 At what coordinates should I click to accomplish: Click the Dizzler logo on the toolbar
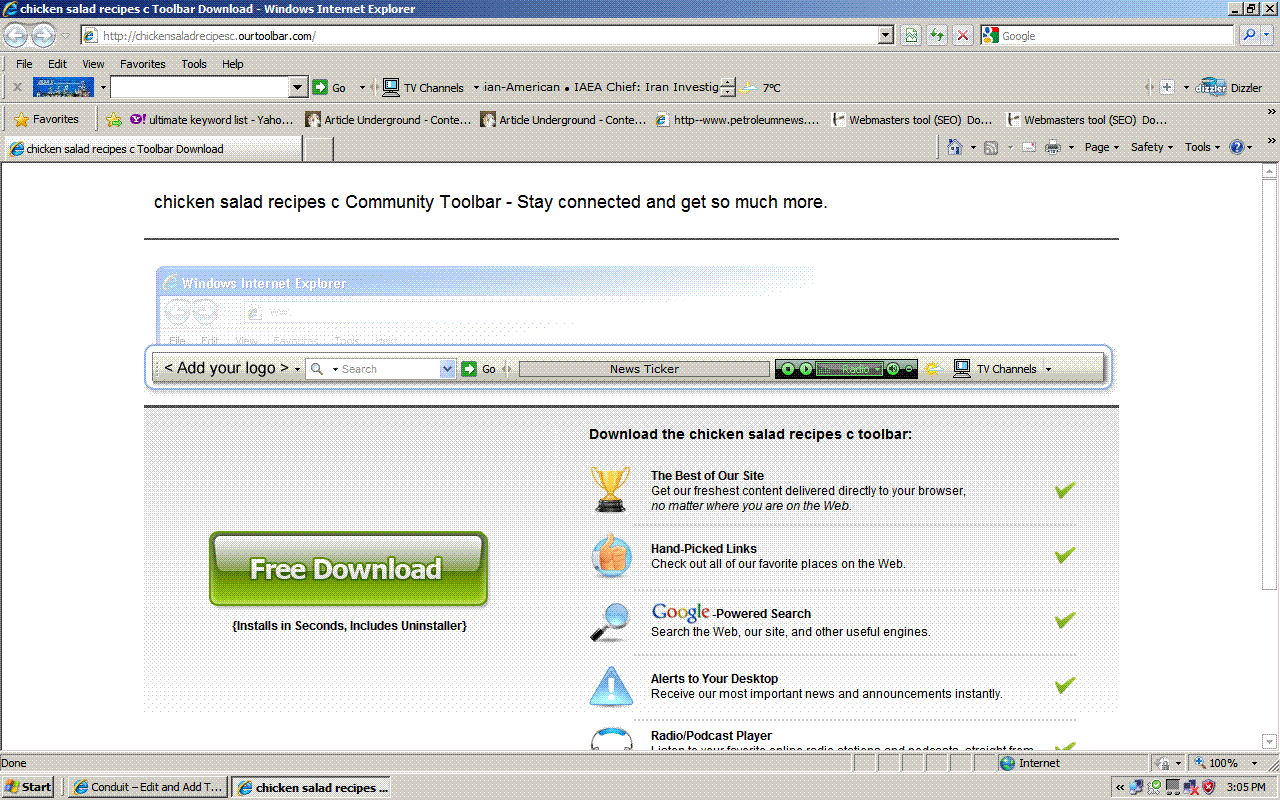click(x=1212, y=87)
